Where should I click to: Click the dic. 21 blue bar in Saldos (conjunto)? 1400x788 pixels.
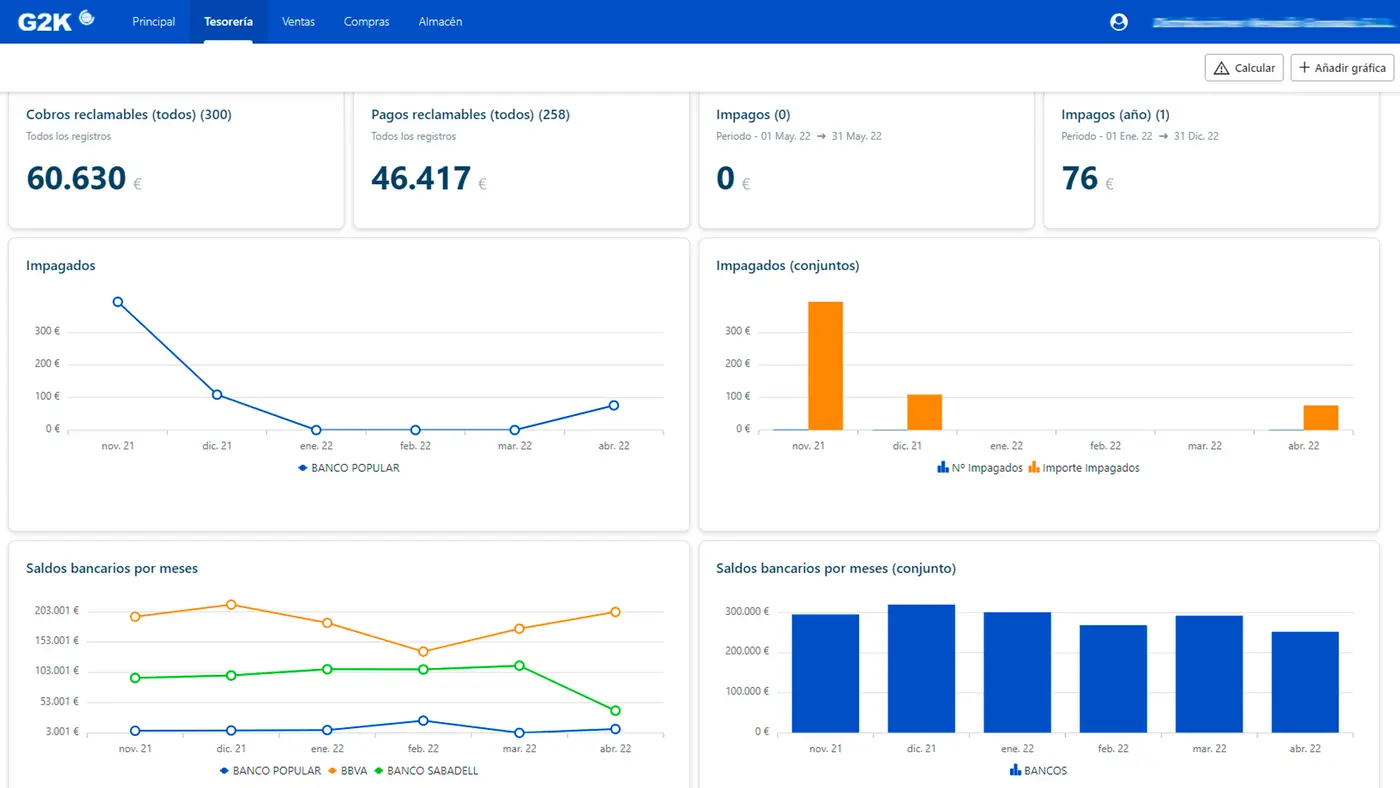point(921,668)
